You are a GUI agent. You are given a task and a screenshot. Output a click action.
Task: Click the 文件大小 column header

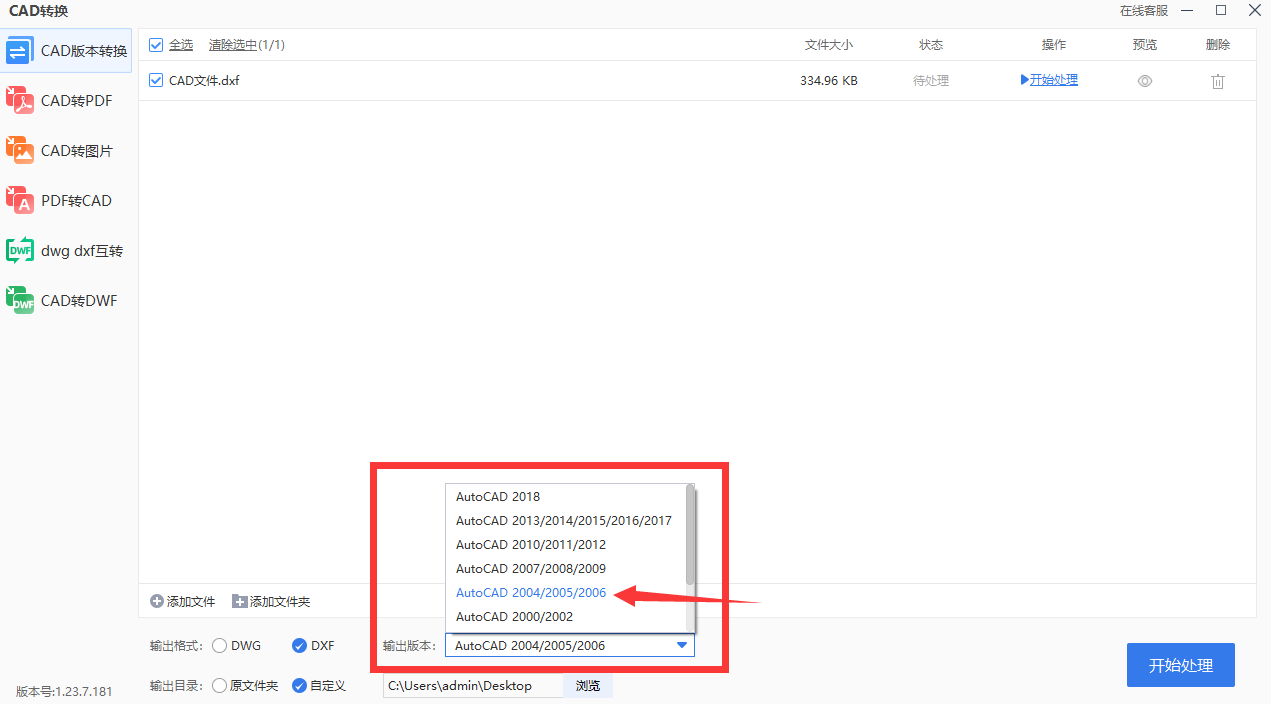[x=829, y=45]
